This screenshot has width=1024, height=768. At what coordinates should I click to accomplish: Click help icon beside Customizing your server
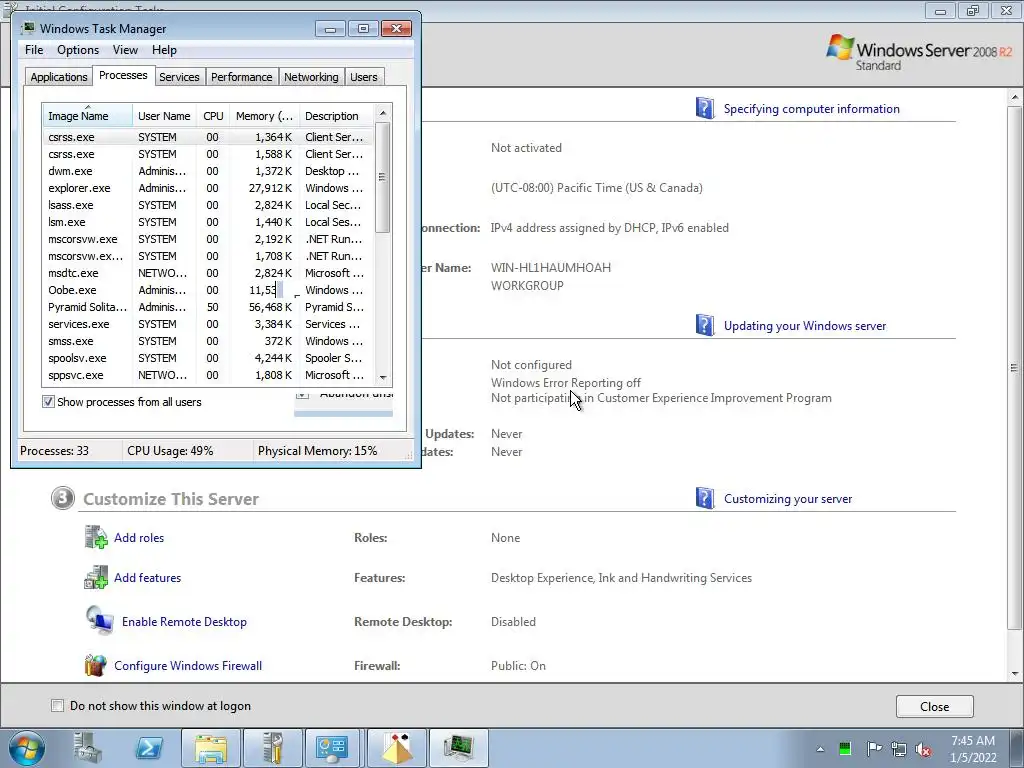pyautogui.click(x=705, y=498)
